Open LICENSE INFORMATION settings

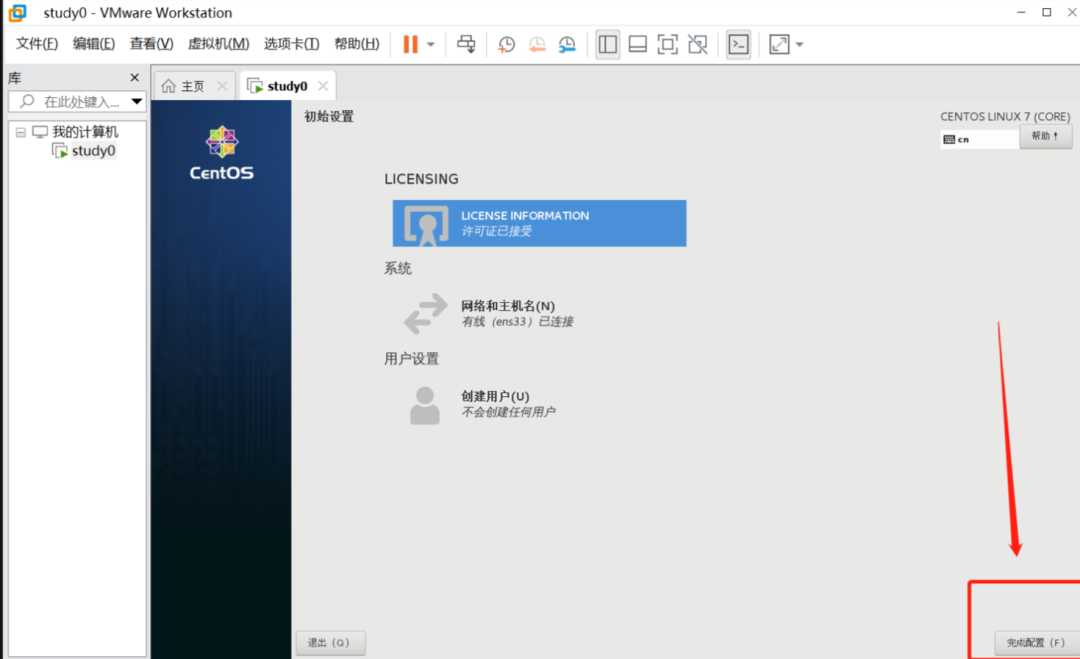click(x=539, y=223)
